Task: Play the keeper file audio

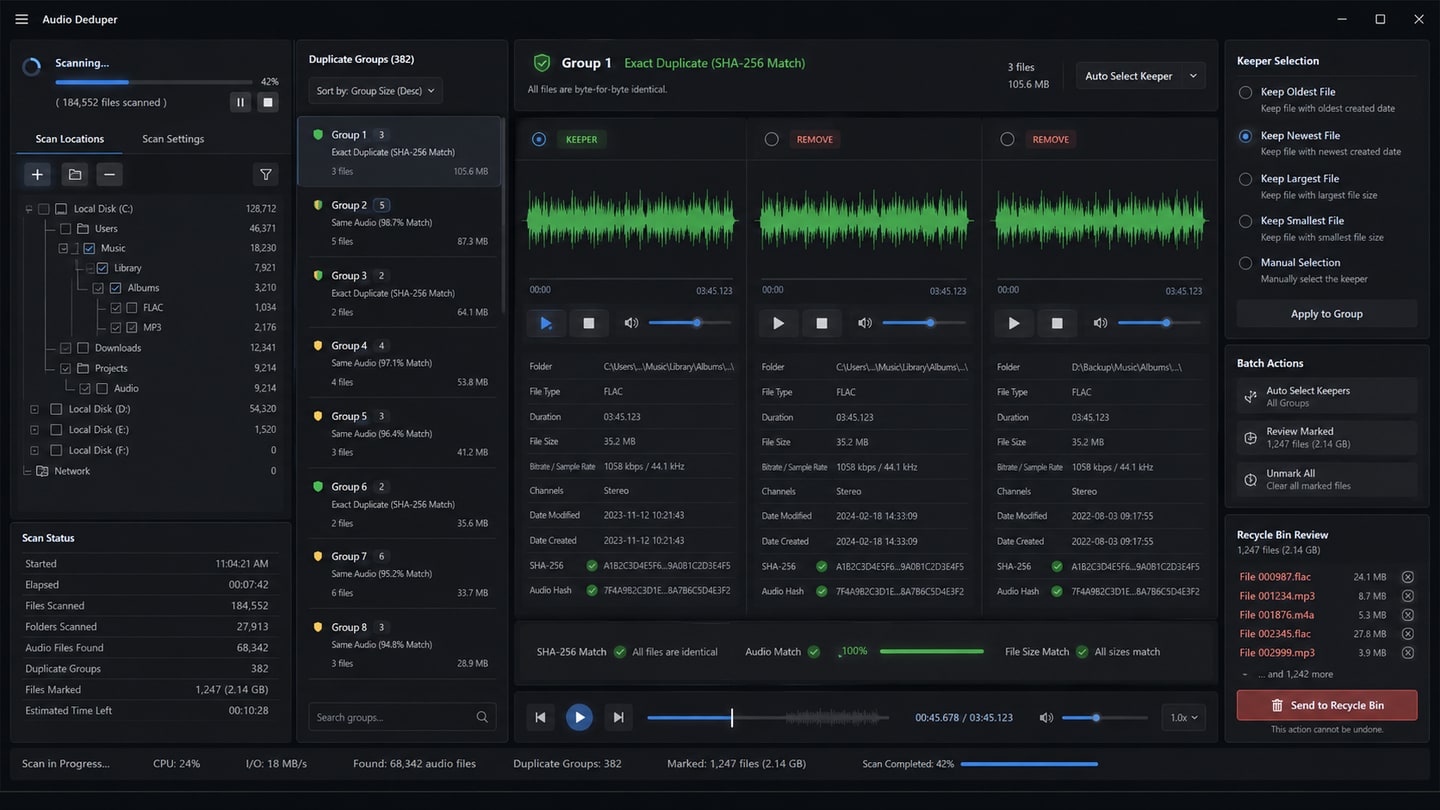Action: pyautogui.click(x=546, y=323)
